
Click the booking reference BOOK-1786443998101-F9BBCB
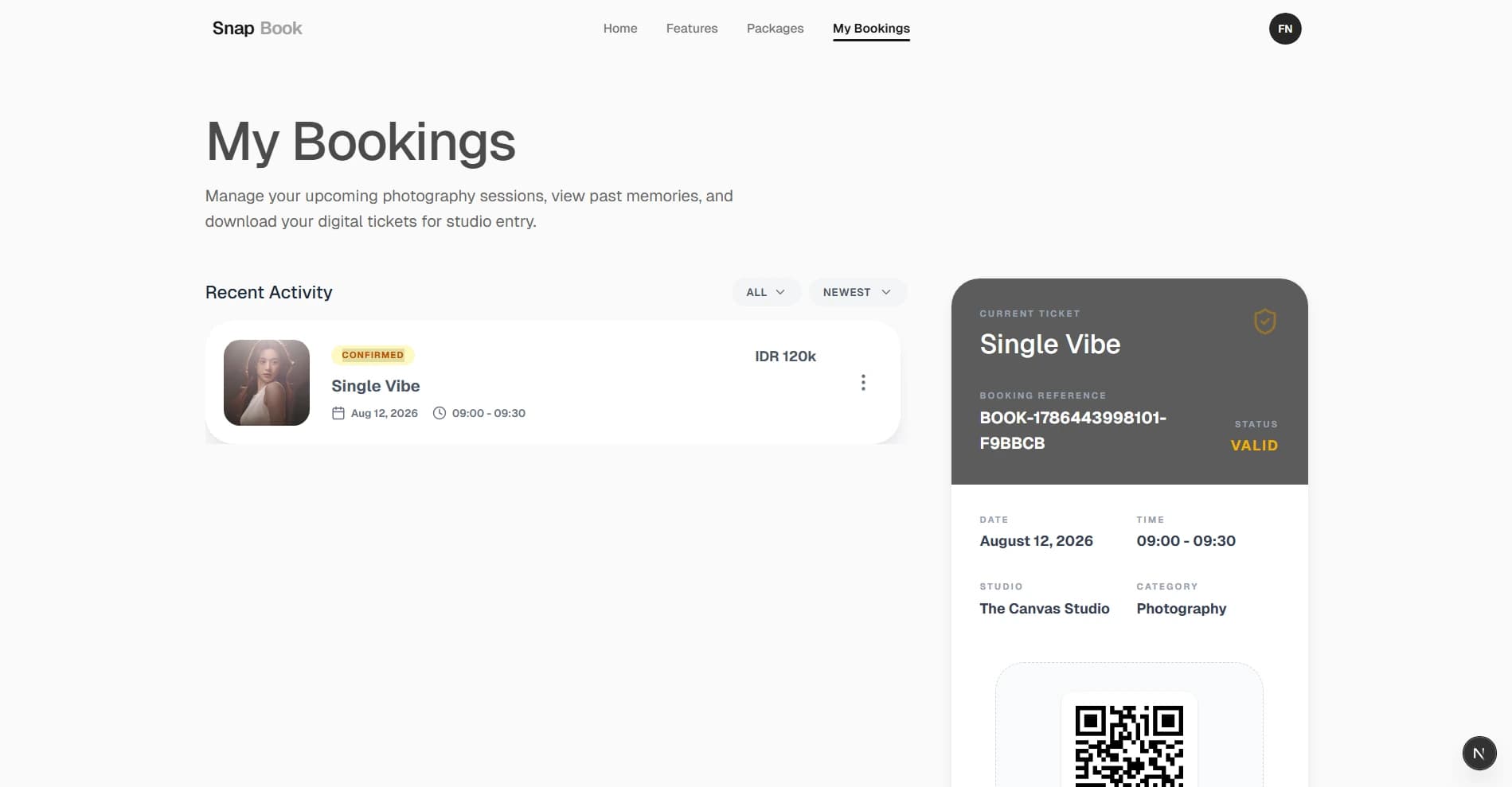click(x=1072, y=431)
